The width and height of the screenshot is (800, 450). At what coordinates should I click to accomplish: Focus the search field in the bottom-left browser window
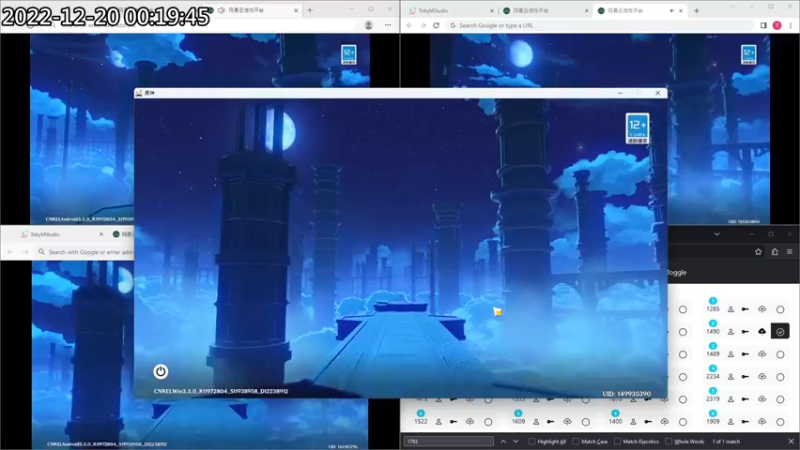click(x=87, y=252)
